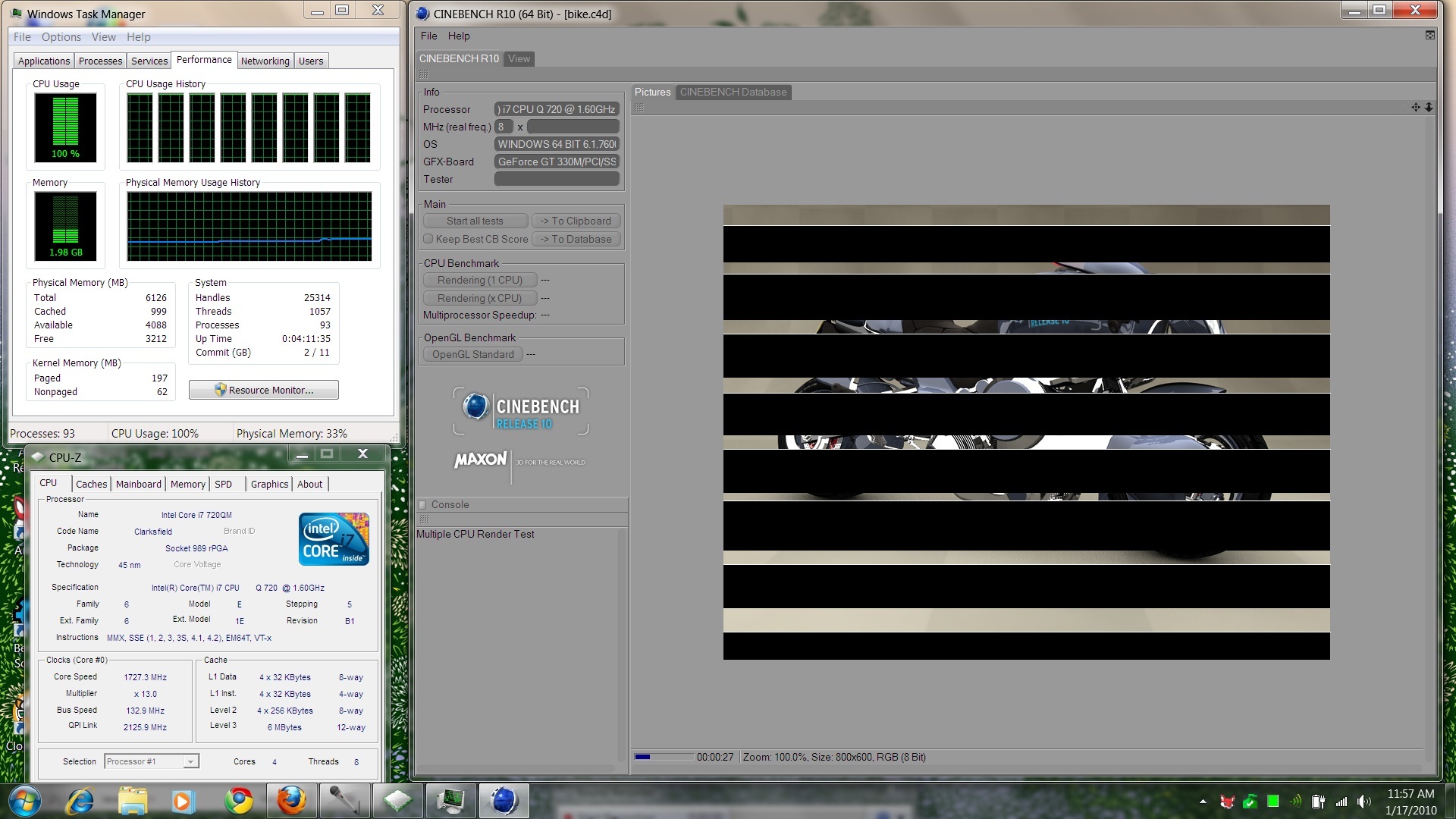This screenshot has width=1456, height=819.
Task: Click the render progress bar in CINEBENCH status
Action: (x=664, y=757)
